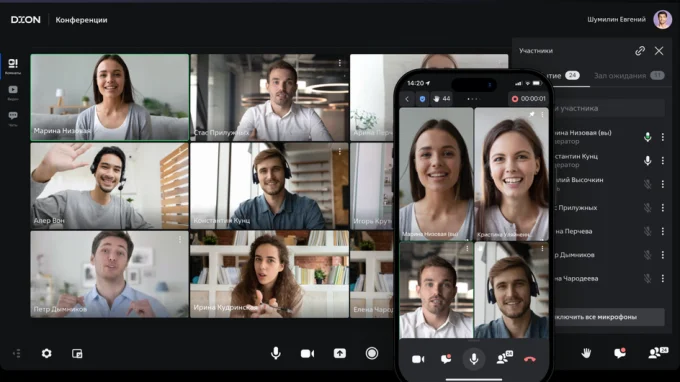Click the mute all microphones button
680x382 pixels.
tap(609, 317)
